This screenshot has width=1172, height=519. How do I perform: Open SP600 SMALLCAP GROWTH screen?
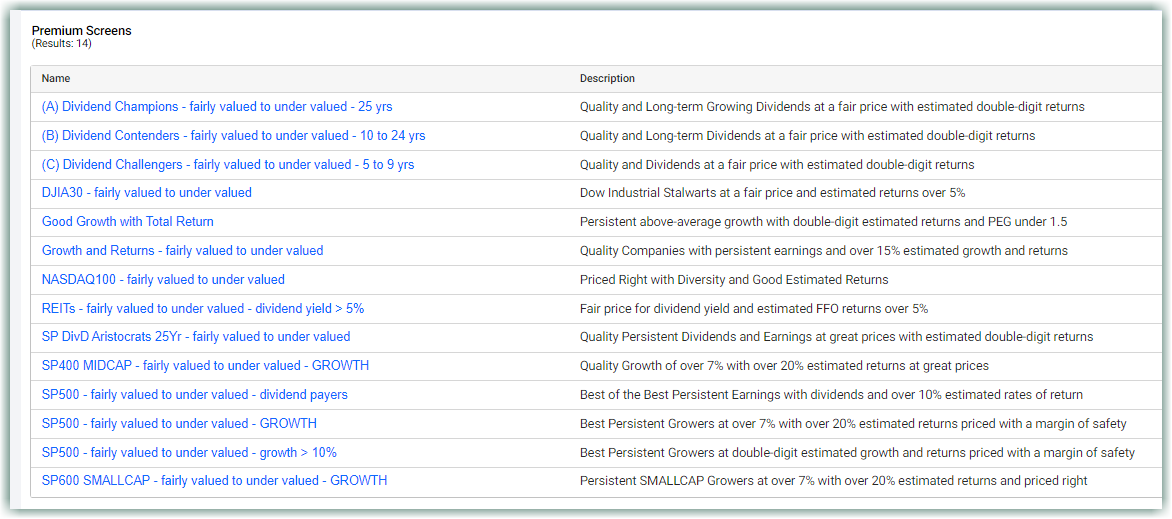coord(215,481)
